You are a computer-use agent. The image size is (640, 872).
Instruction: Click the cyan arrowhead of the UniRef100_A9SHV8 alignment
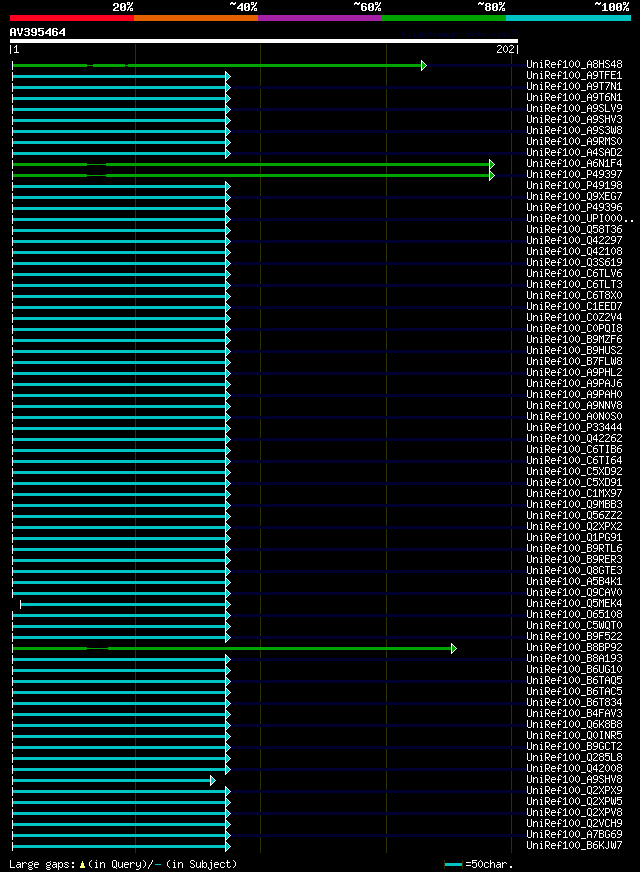pos(212,781)
